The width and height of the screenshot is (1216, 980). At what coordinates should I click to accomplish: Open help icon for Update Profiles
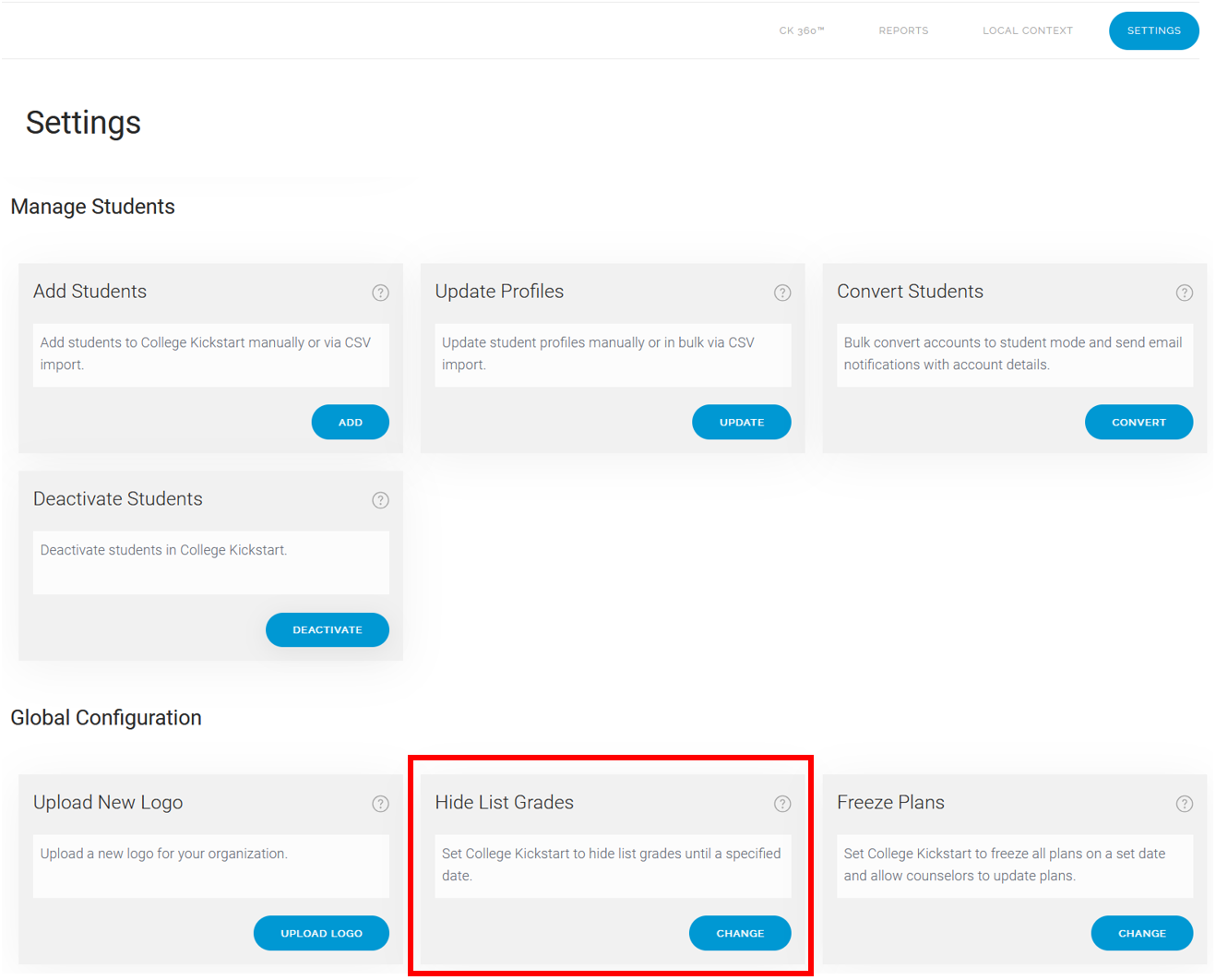coord(782,293)
